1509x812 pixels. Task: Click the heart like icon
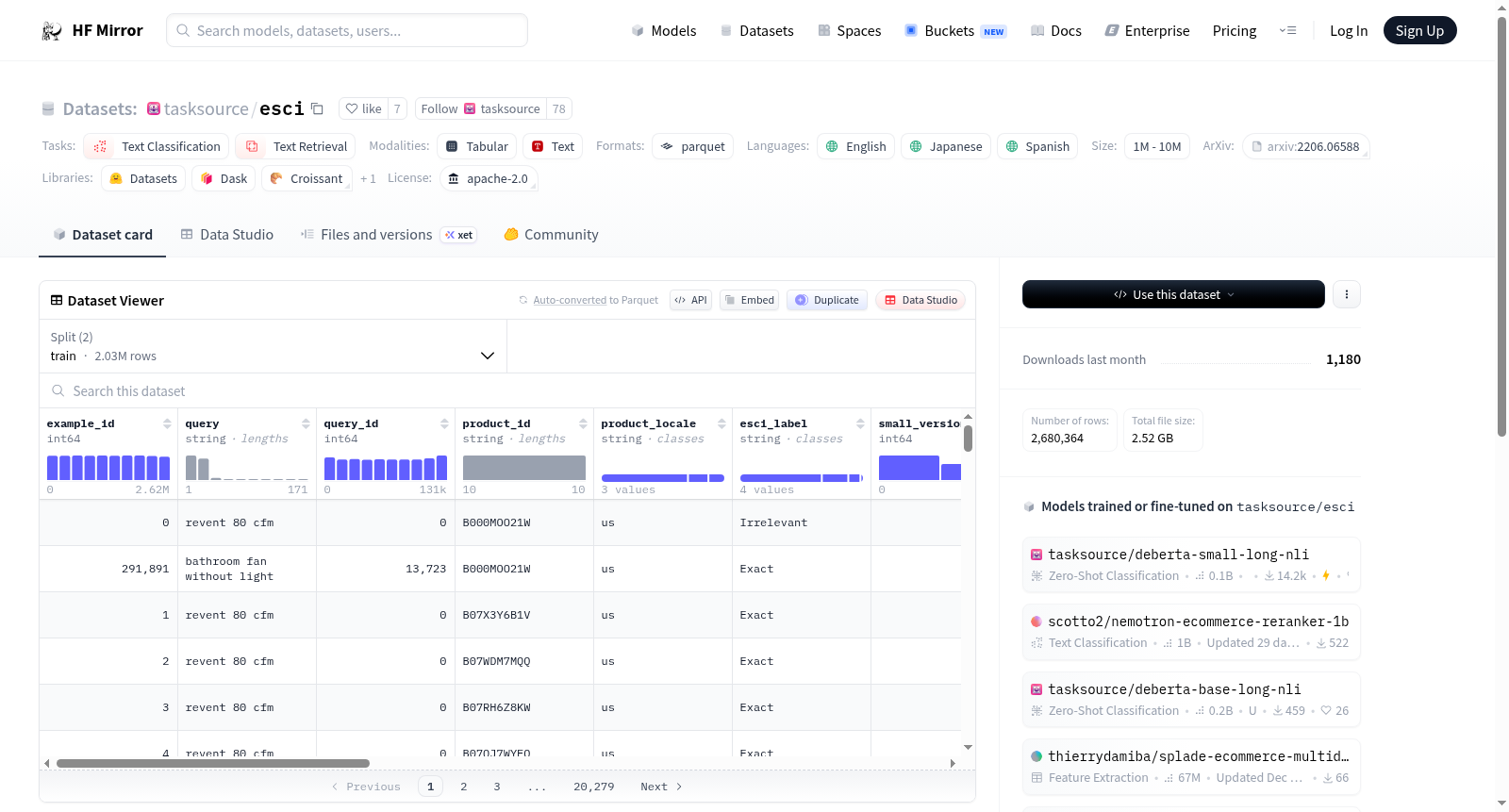(352, 109)
